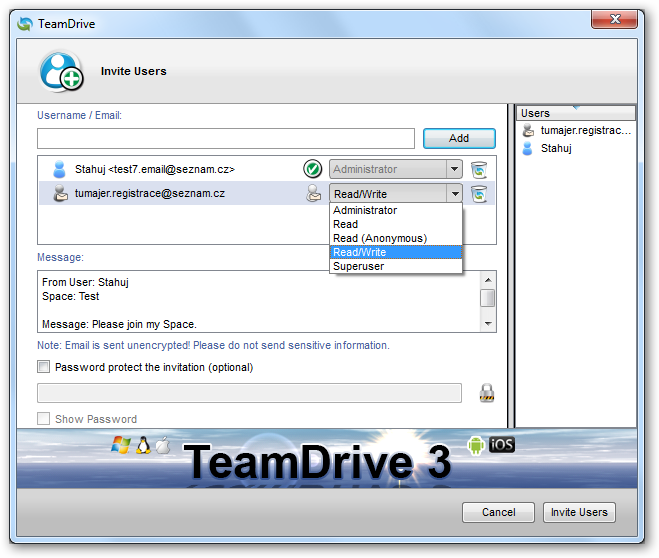The height and width of the screenshot is (558, 659).
Task: Click the Windows logo in banner
Action: coord(121,445)
